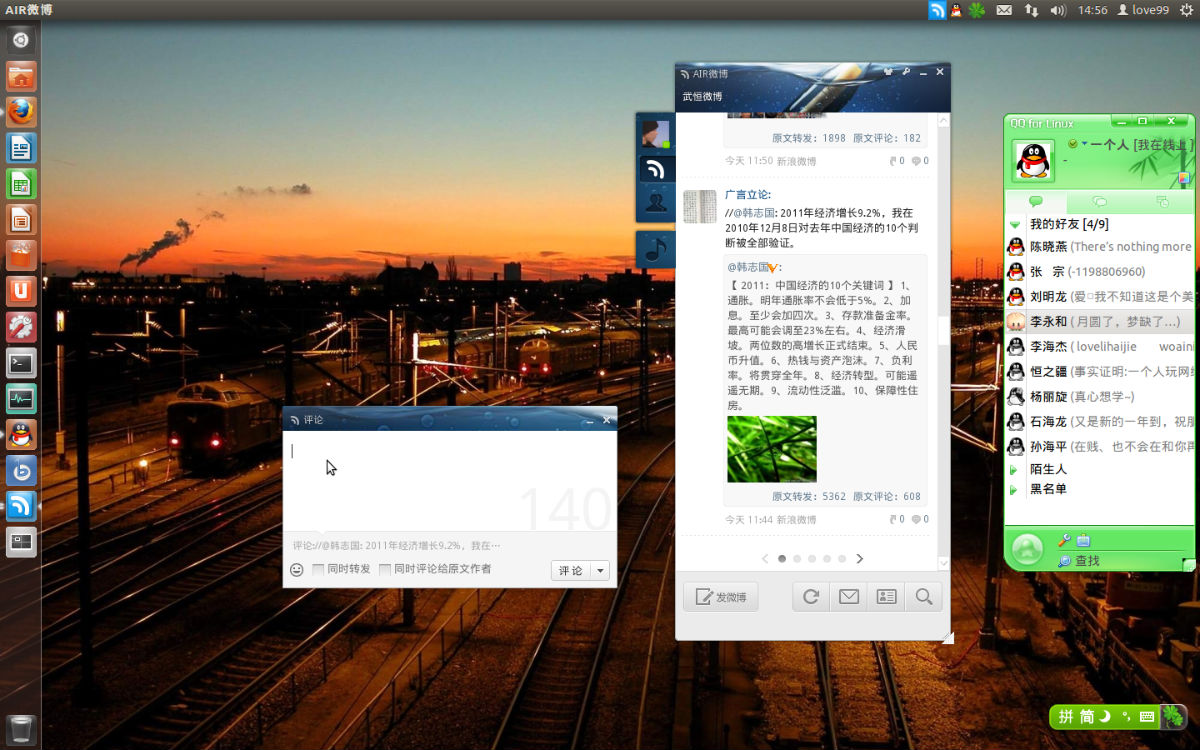Open the power gear session menu
The width and height of the screenshot is (1200, 750).
pyautogui.click(x=1186, y=10)
